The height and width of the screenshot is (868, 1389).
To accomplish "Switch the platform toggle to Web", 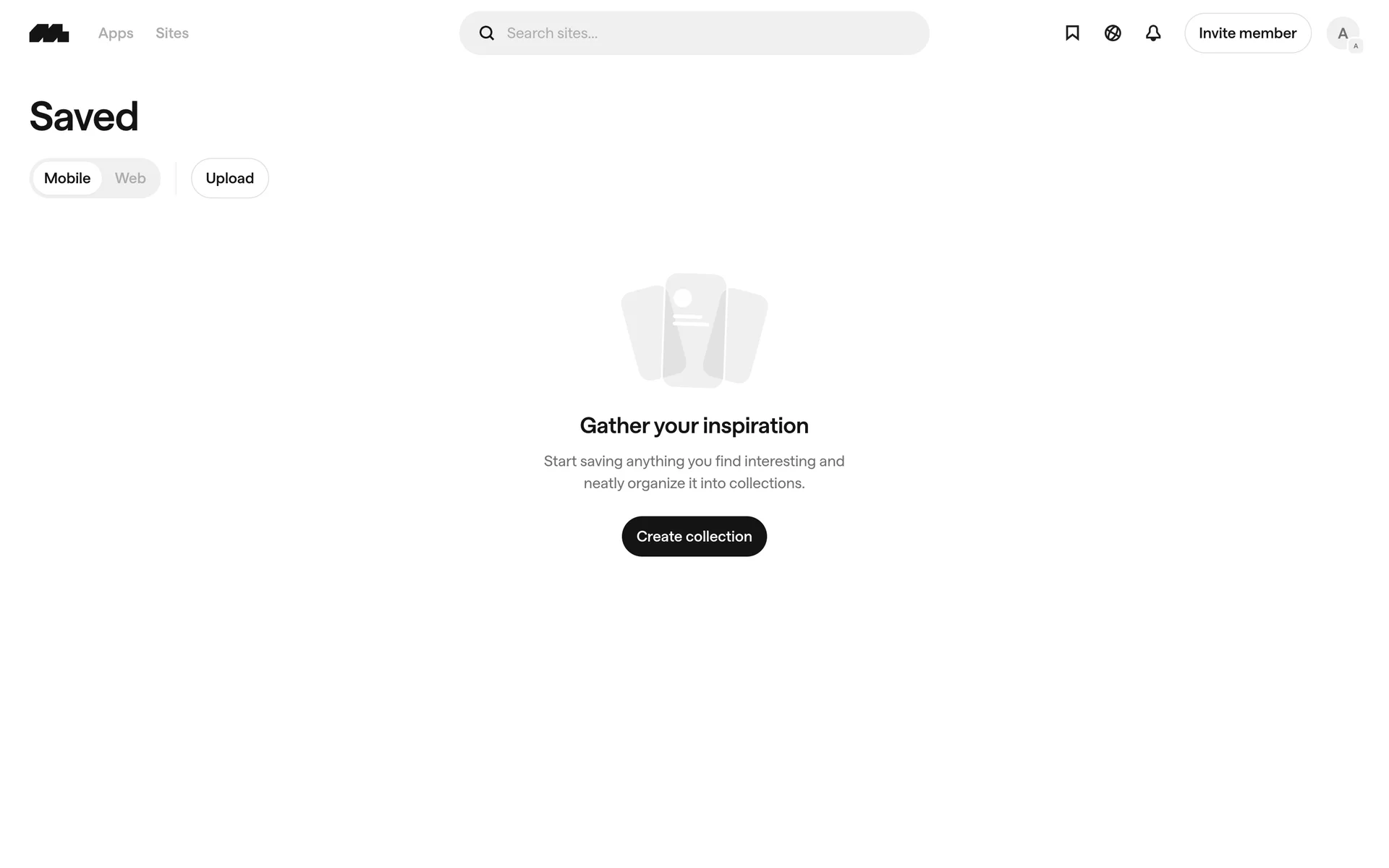I will click(130, 178).
